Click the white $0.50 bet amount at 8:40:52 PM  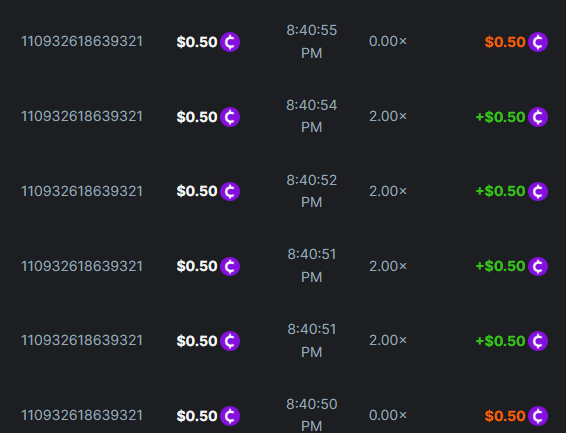tap(197, 191)
